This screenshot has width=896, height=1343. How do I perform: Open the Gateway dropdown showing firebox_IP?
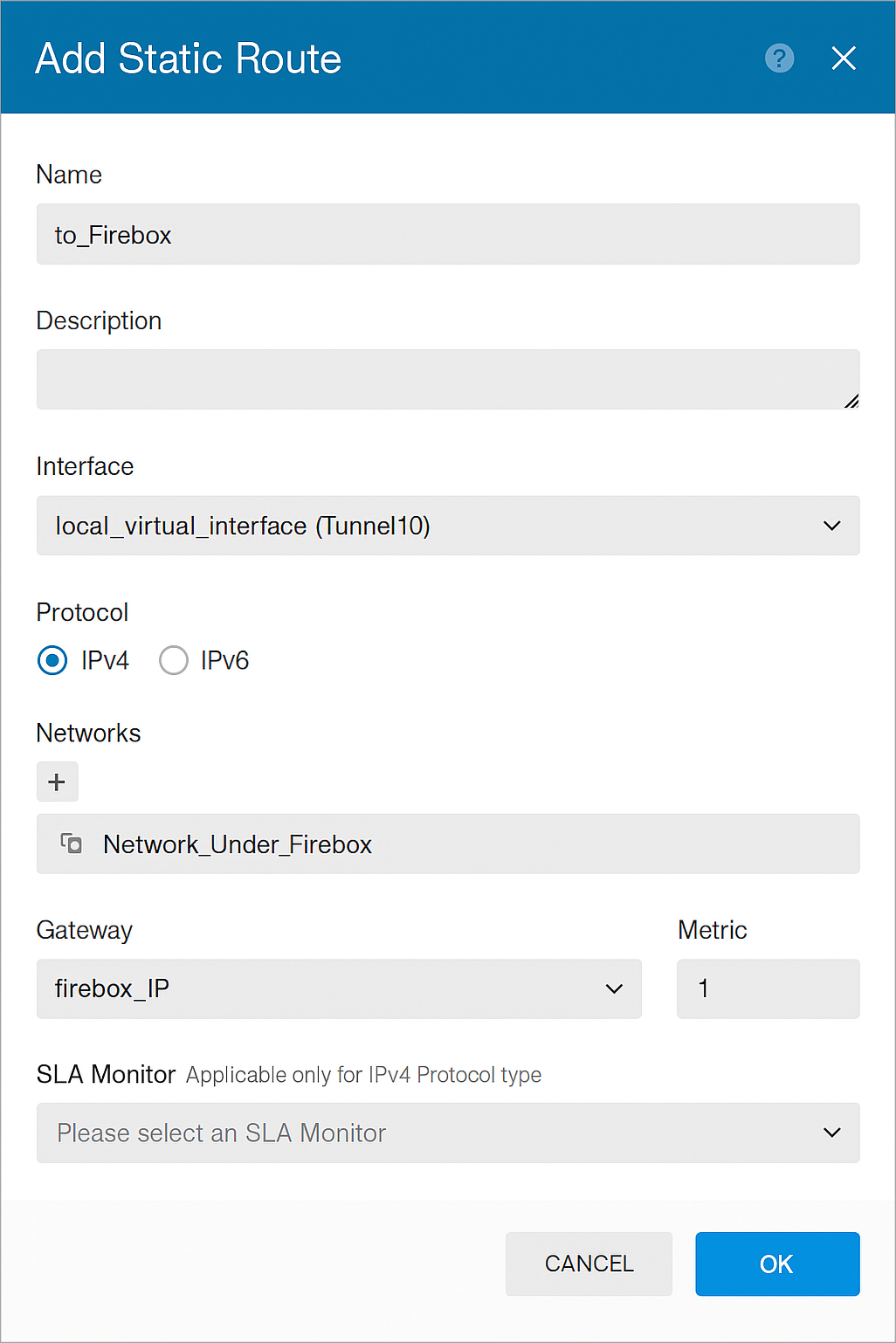pyautogui.click(x=339, y=988)
